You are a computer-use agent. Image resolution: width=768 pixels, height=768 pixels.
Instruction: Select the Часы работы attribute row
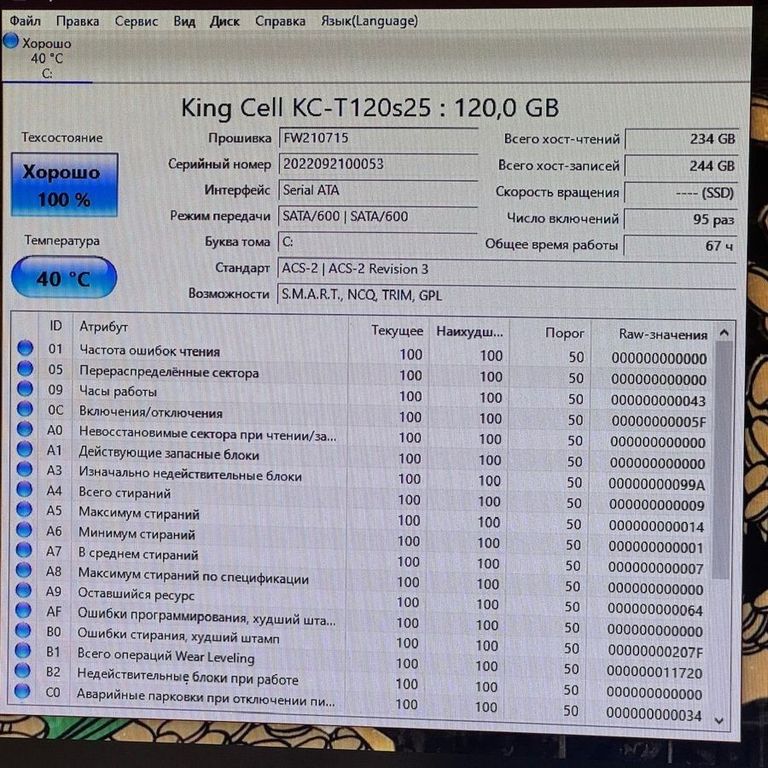362,394
